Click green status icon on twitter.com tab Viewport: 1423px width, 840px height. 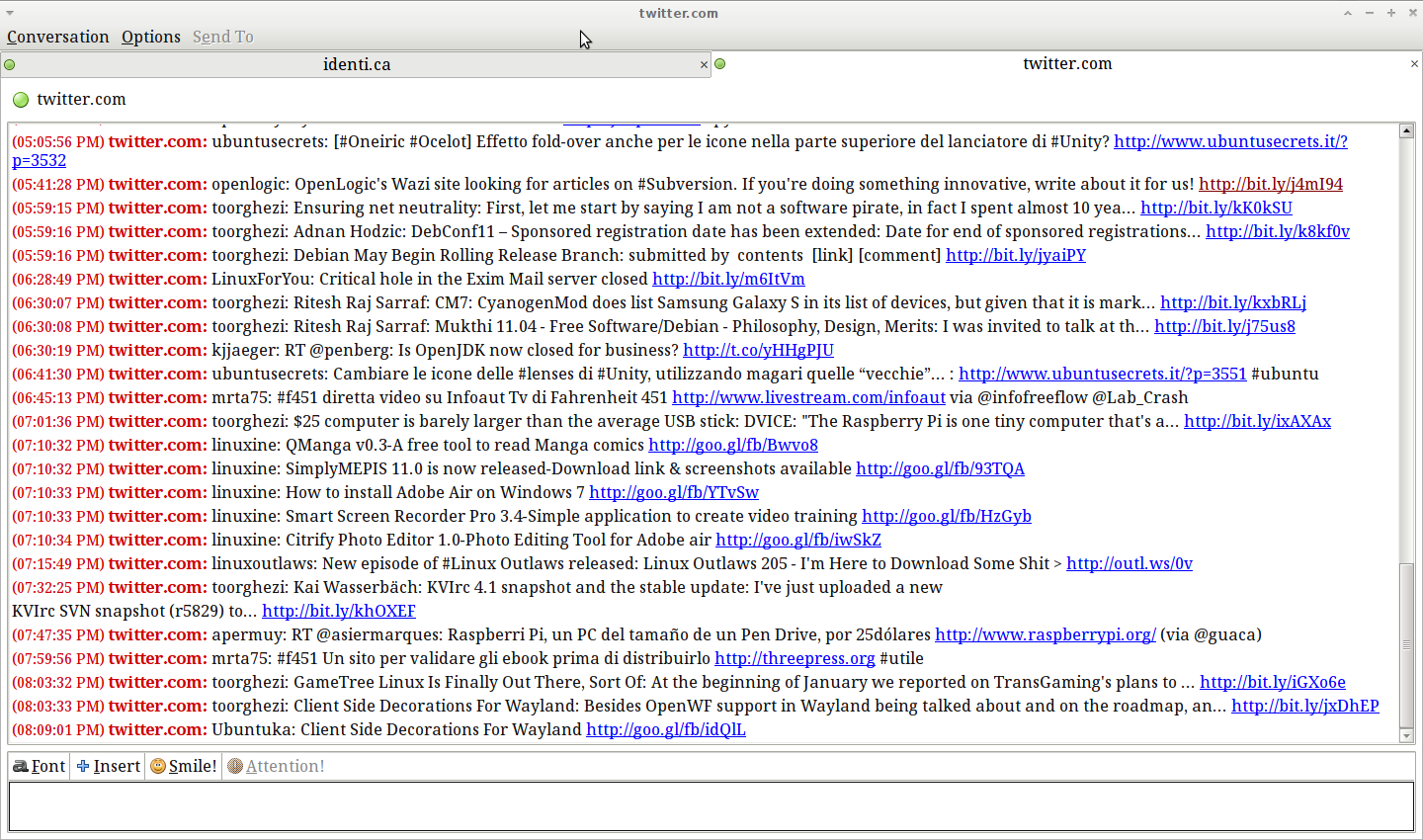coord(720,64)
